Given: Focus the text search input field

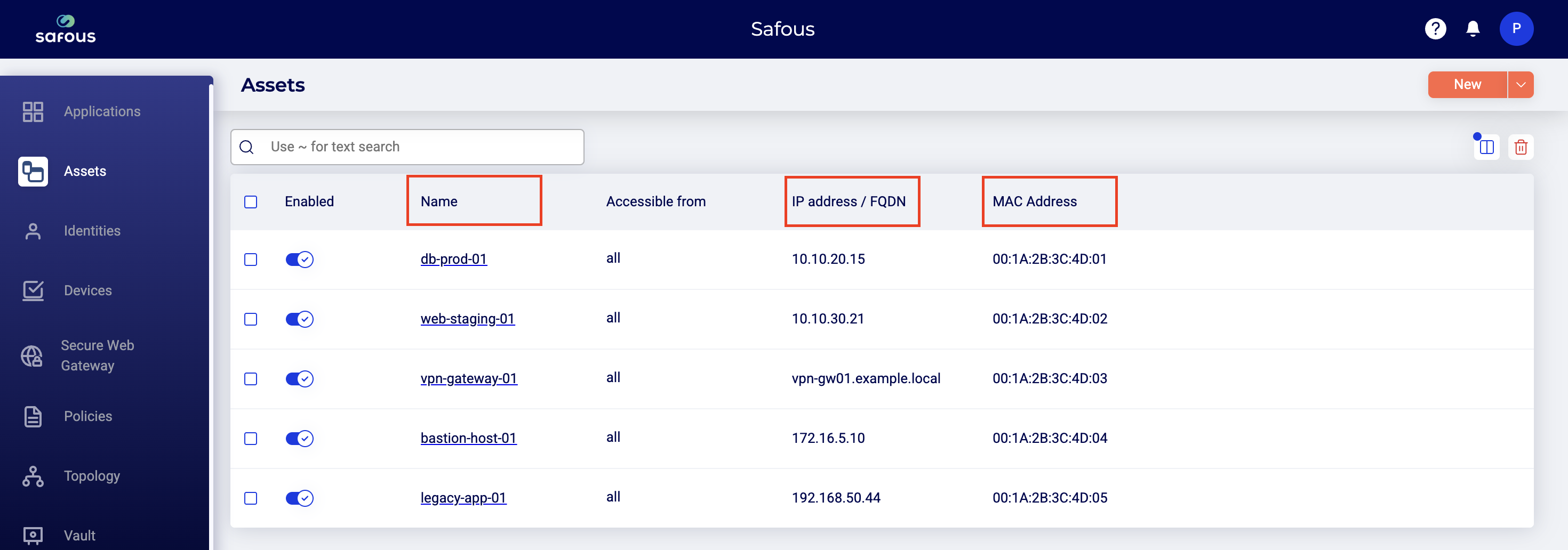Looking at the screenshot, I should [x=420, y=147].
